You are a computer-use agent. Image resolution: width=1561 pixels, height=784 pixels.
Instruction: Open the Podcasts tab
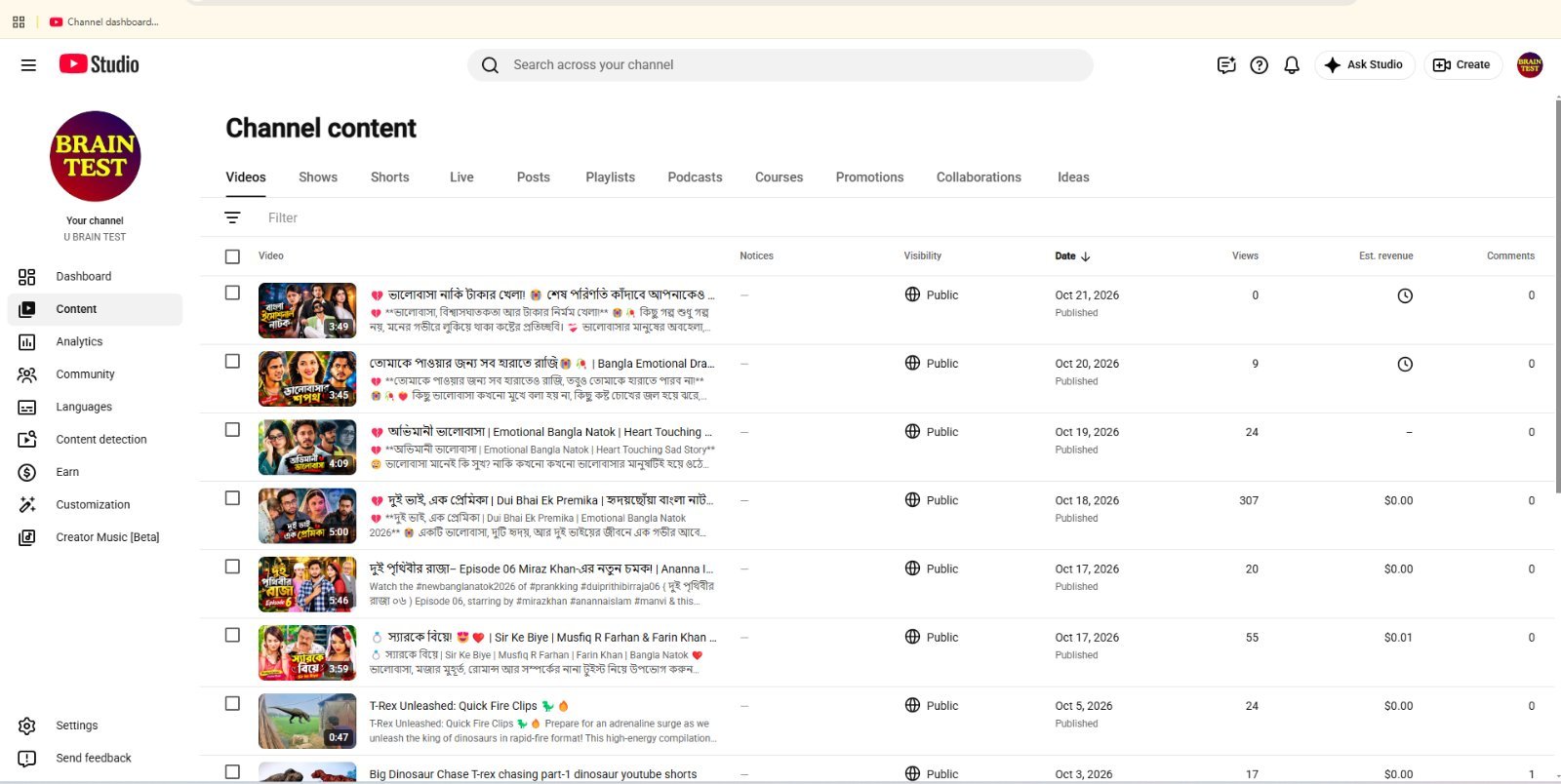[x=695, y=177]
